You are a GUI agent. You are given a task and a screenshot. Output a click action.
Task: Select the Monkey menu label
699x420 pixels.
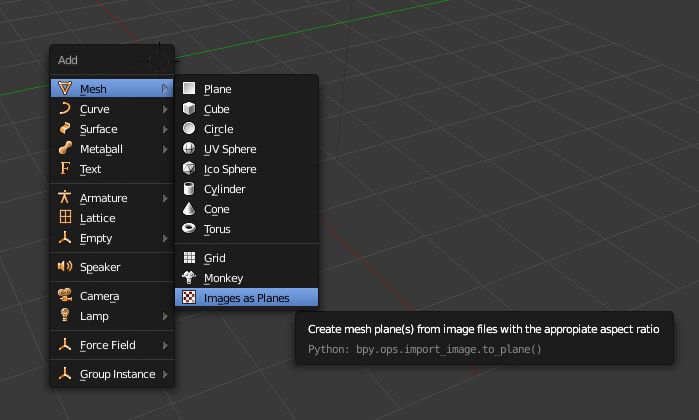tap(223, 278)
